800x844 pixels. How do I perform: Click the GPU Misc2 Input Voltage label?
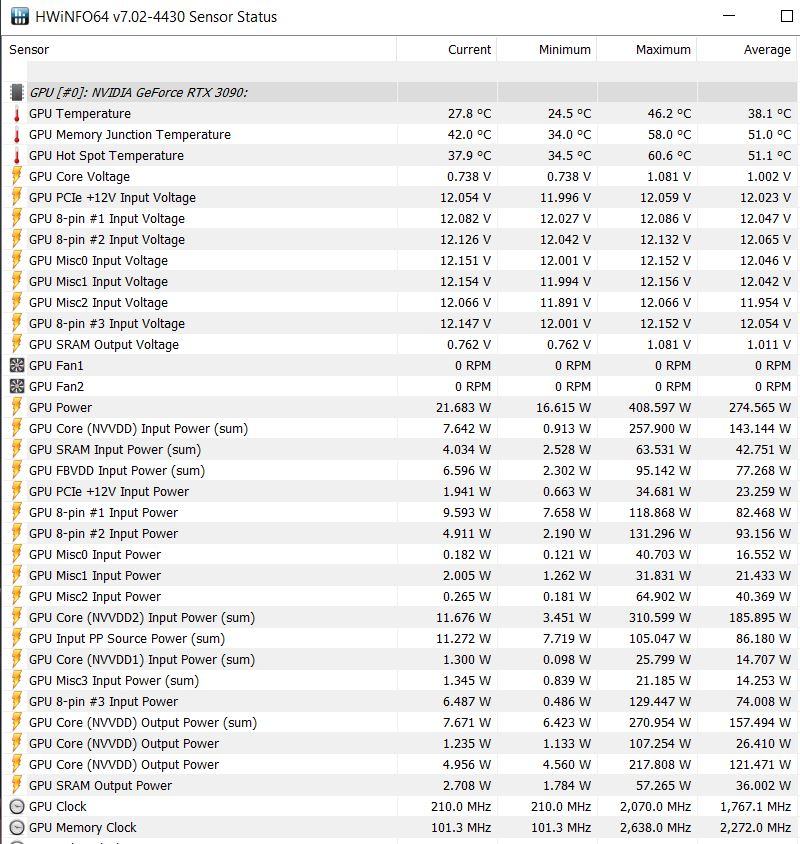pyautogui.click(x=99, y=303)
